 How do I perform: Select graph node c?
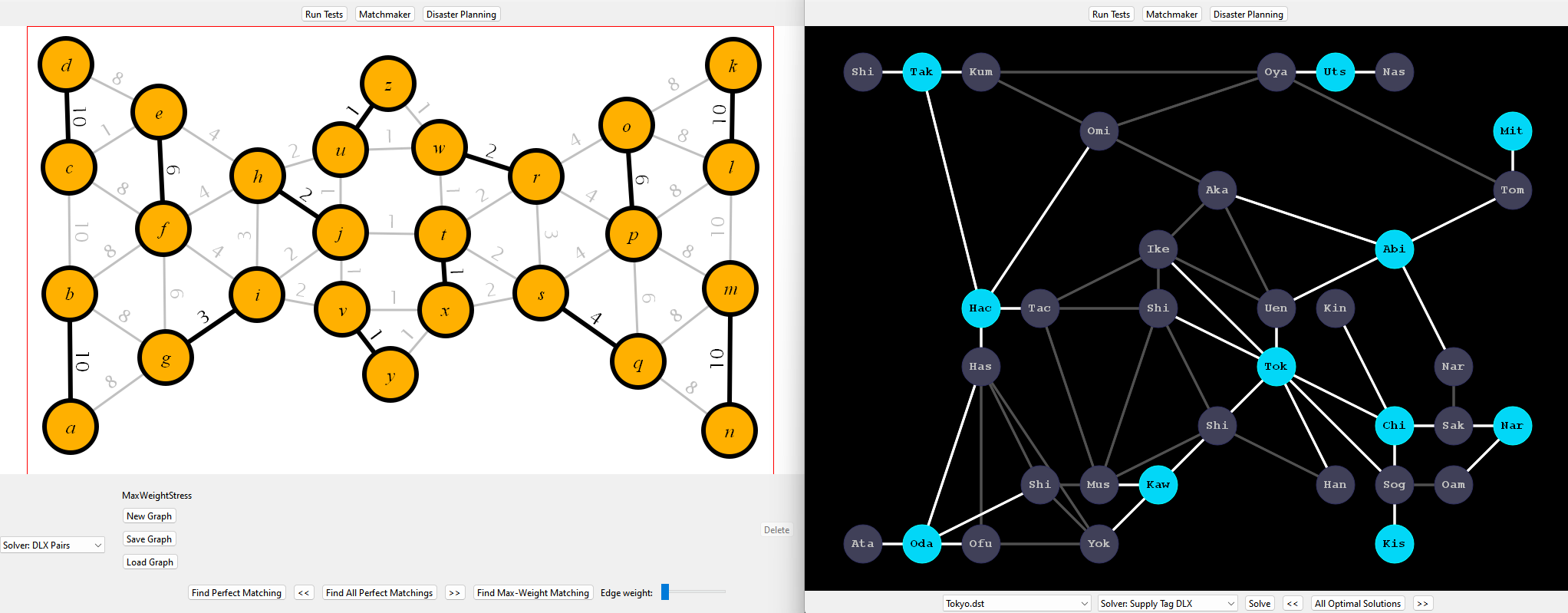pyautogui.click(x=69, y=167)
